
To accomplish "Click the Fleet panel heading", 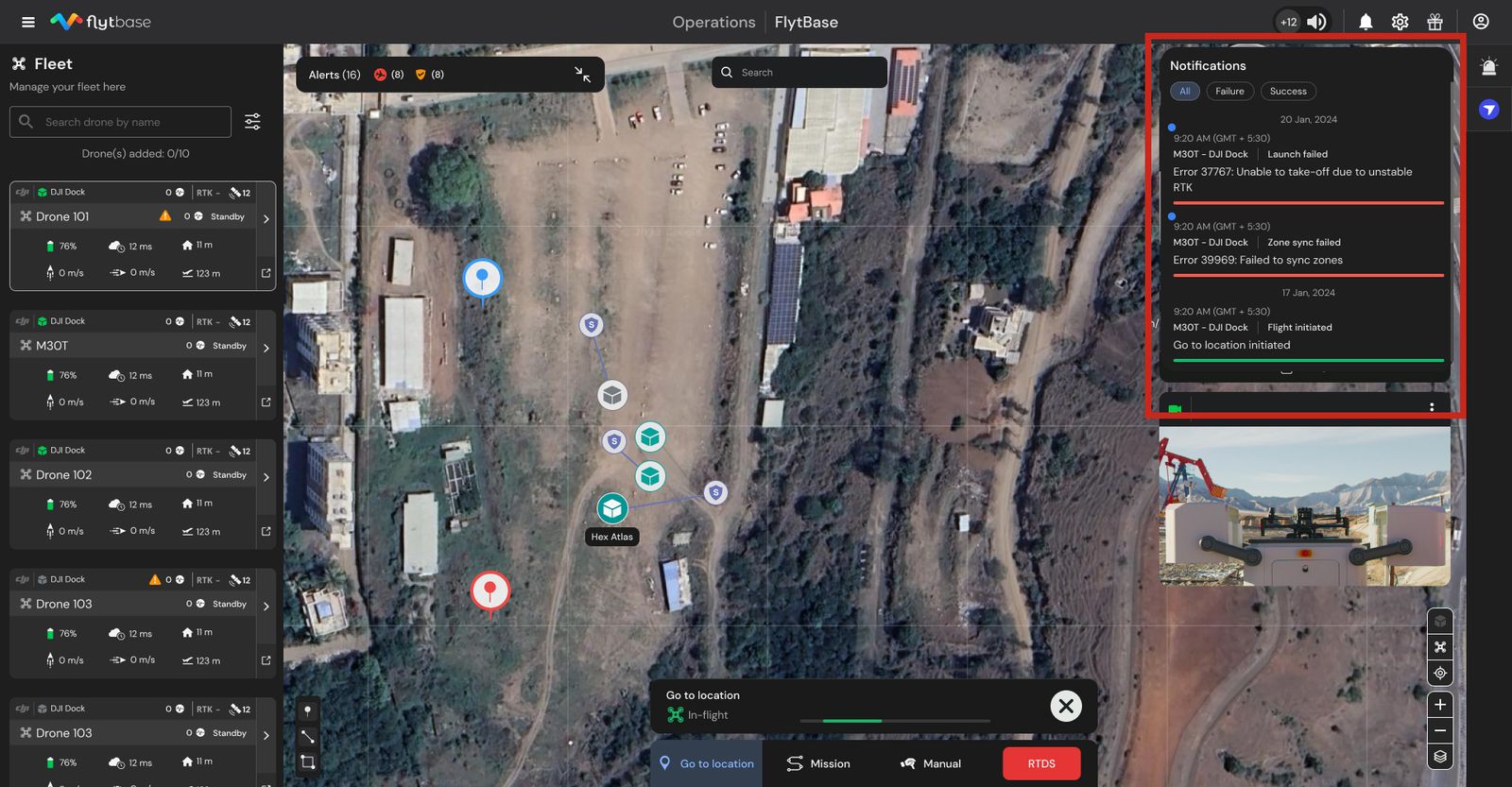I will pyautogui.click(x=53, y=63).
